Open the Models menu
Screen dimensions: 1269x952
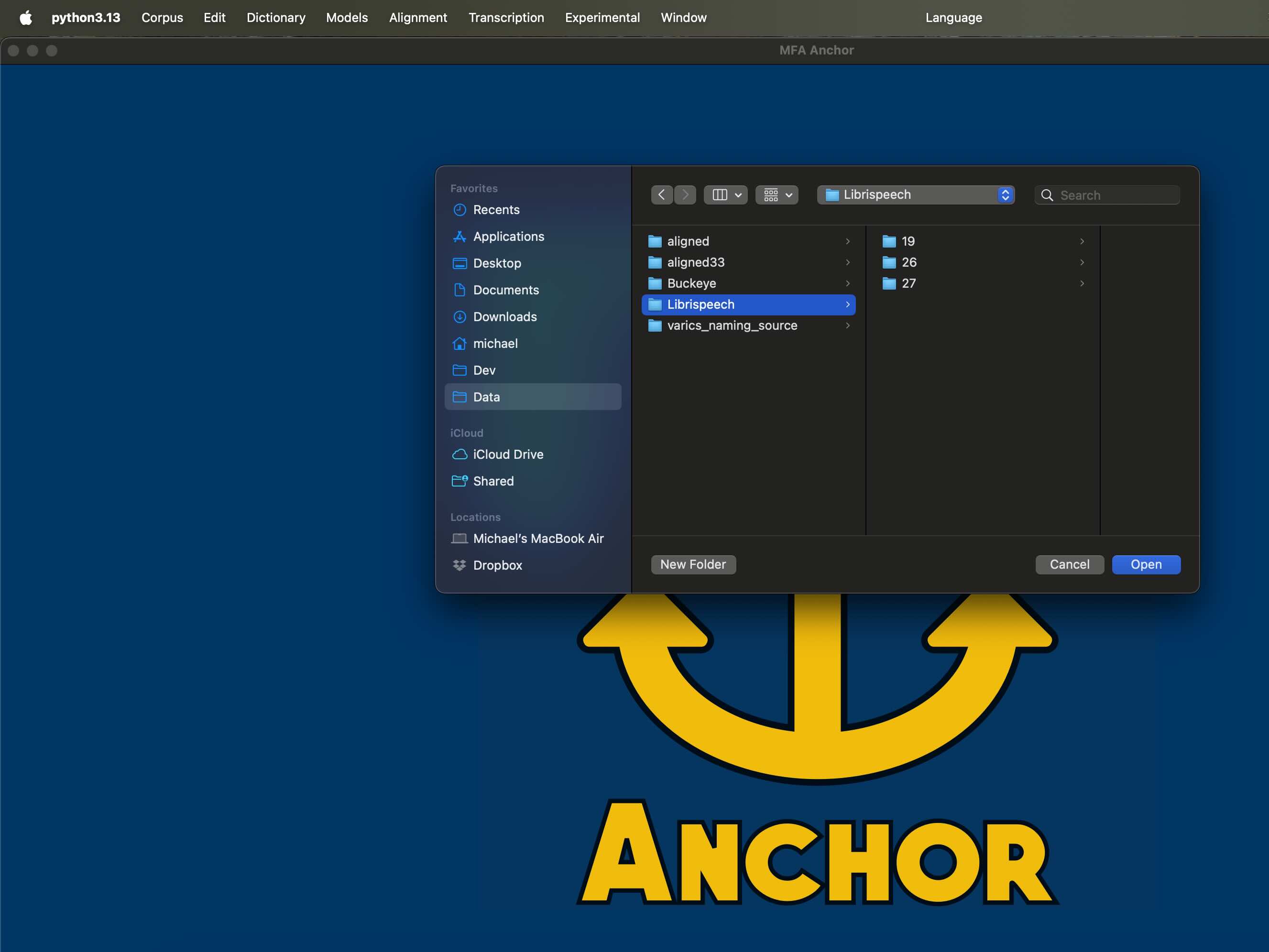pos(347,18)
